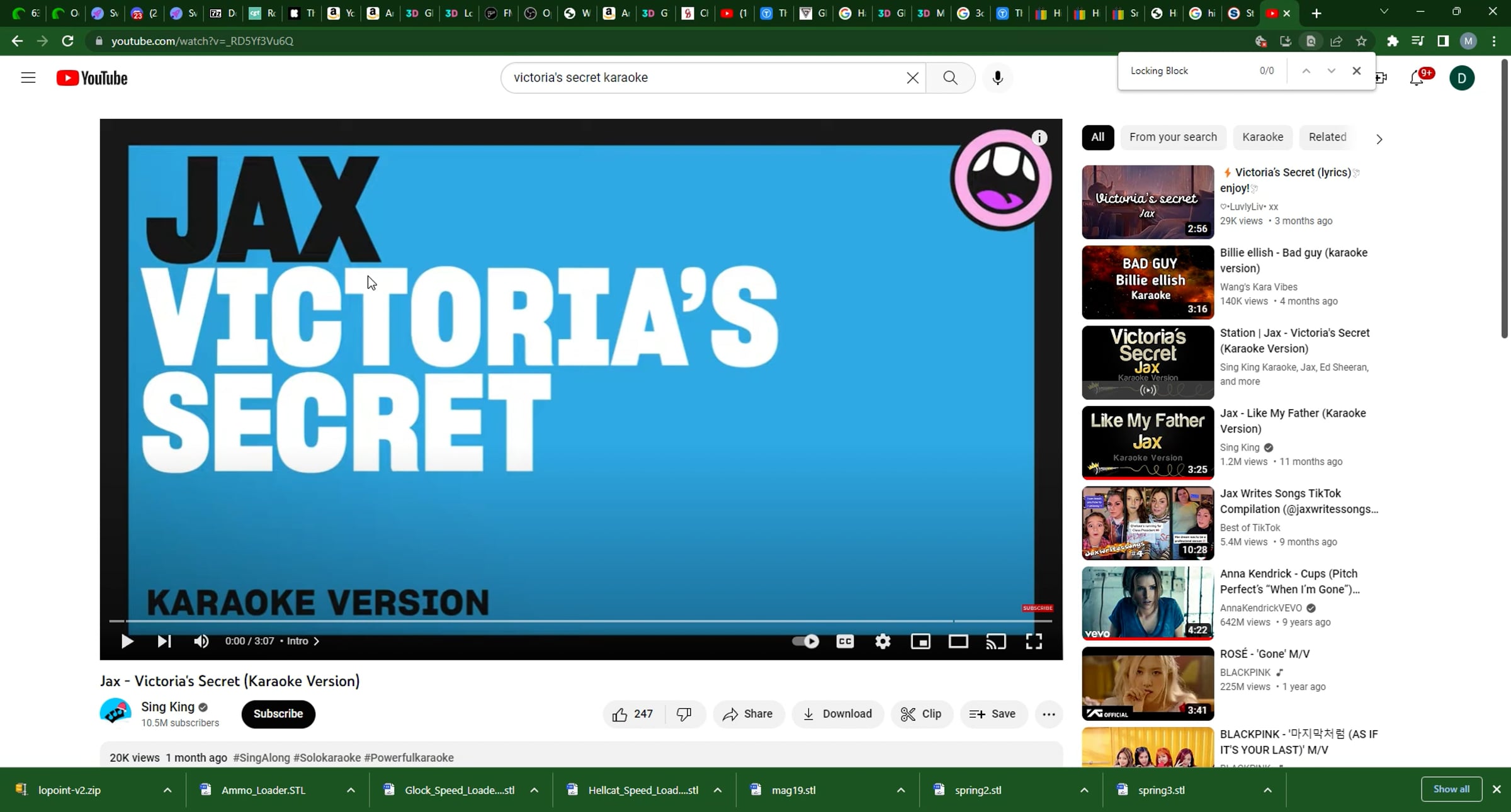
Task: Open the player settings gear
Action: point(883,641)
